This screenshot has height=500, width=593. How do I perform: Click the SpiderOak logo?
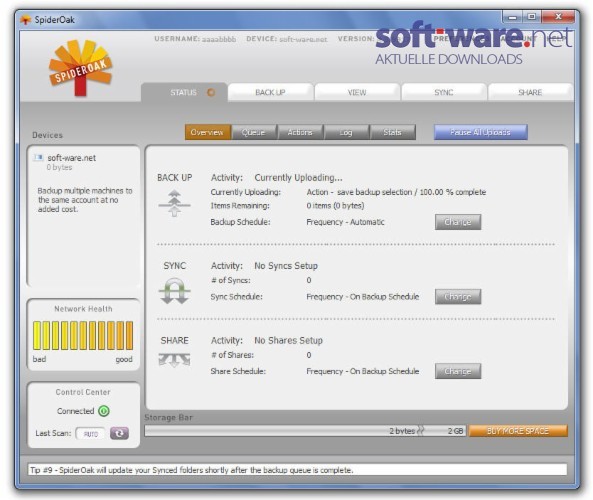click(x=81, y=68)
